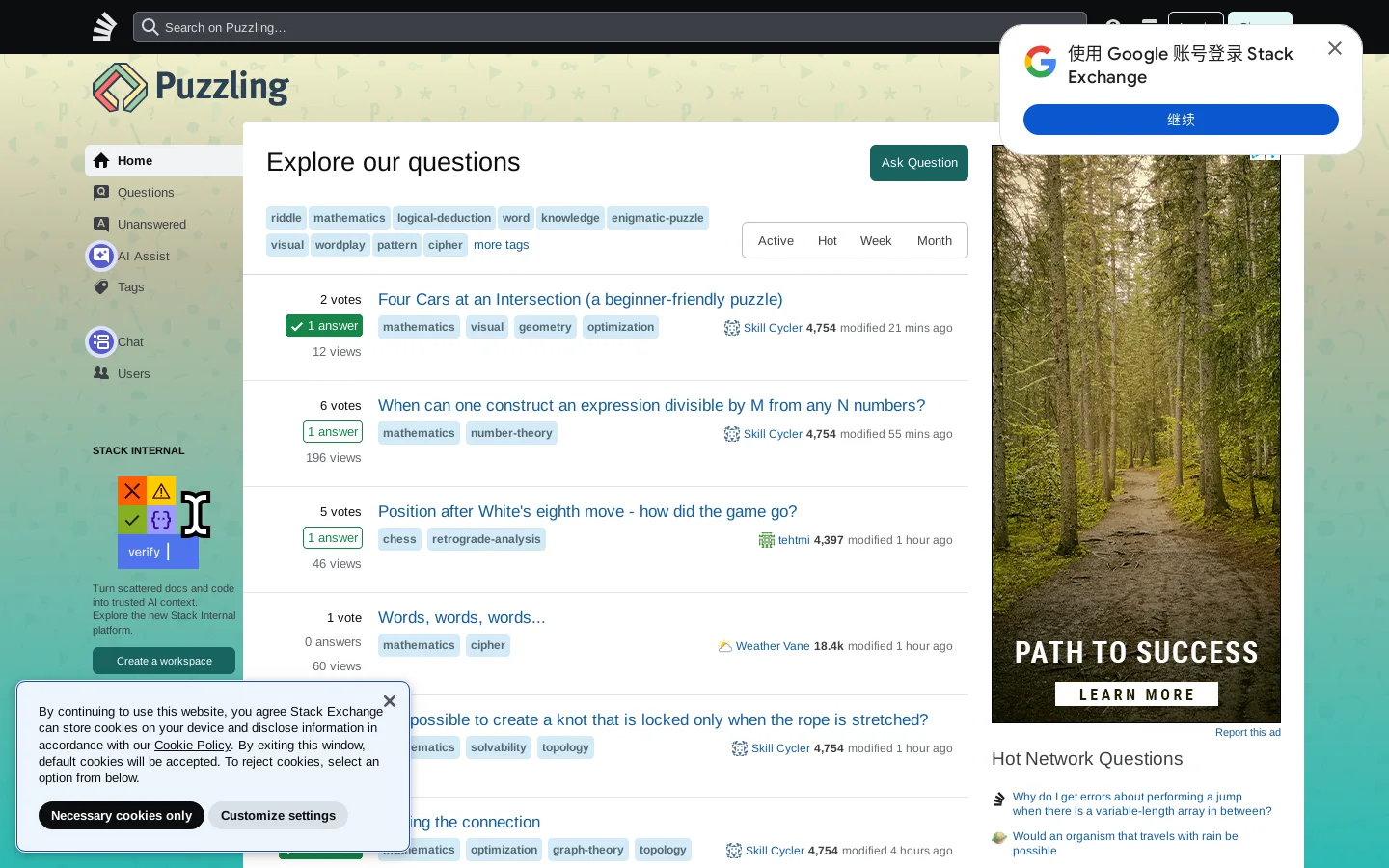
Task: Open Home in the left sidebar
Action: click(164, 161)
